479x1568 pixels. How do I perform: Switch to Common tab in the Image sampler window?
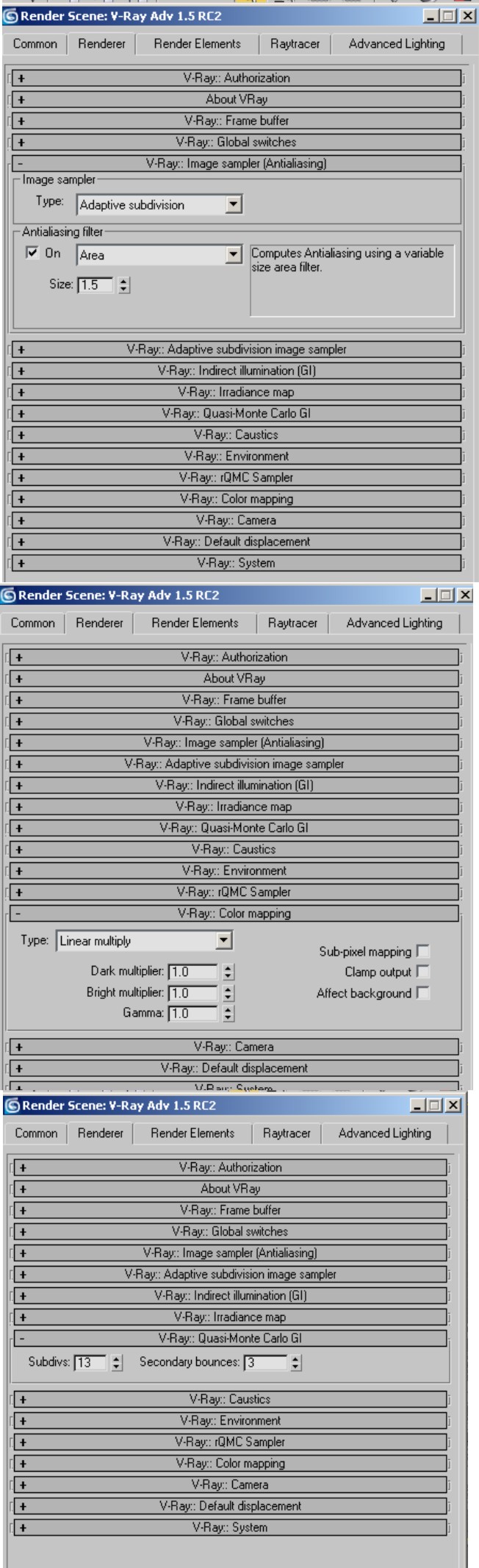point(35,44)
